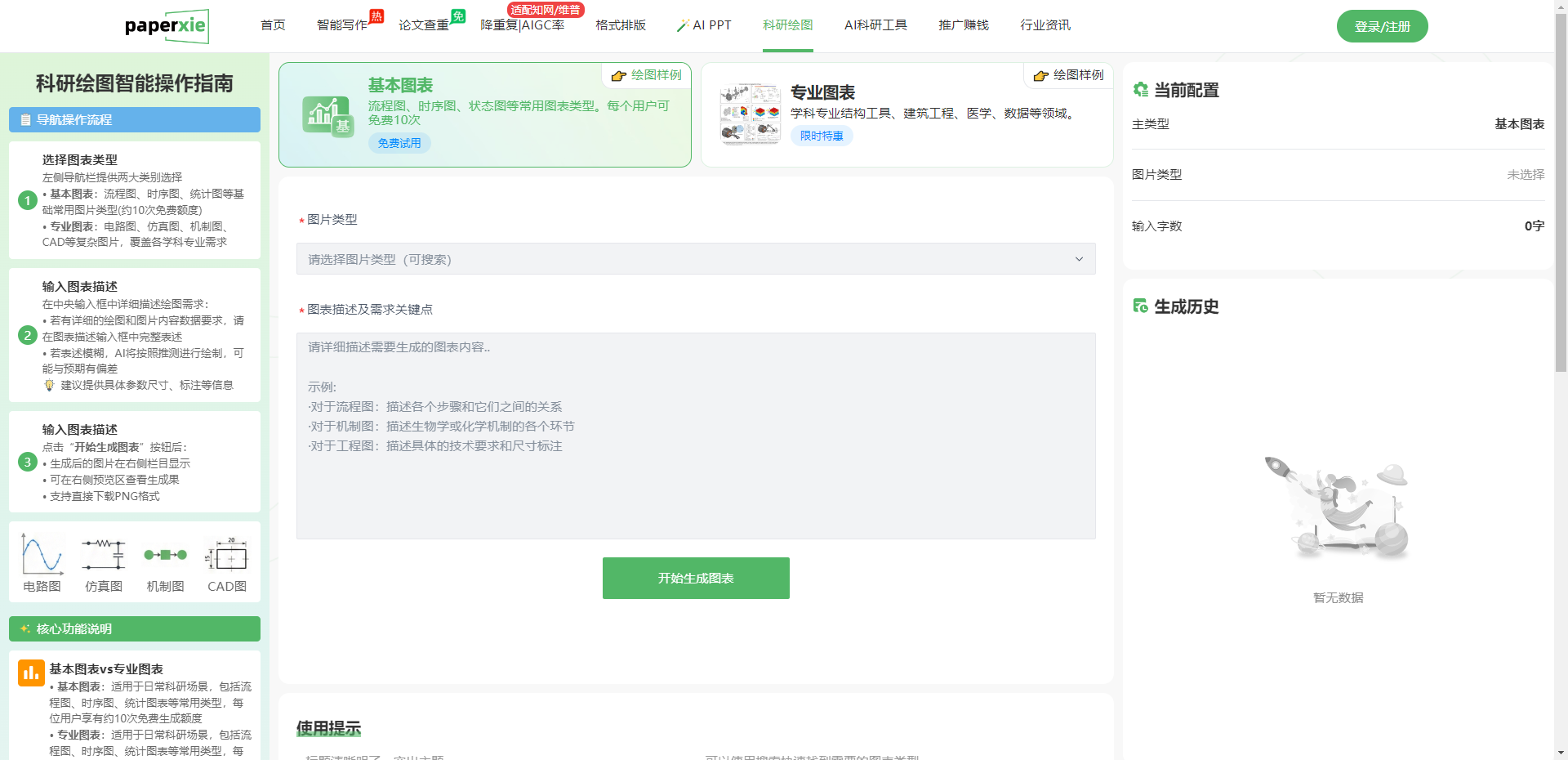This screenshot has height=760, width=1568.
Task: Click the paperxie logo
Action: pos(167,26)
